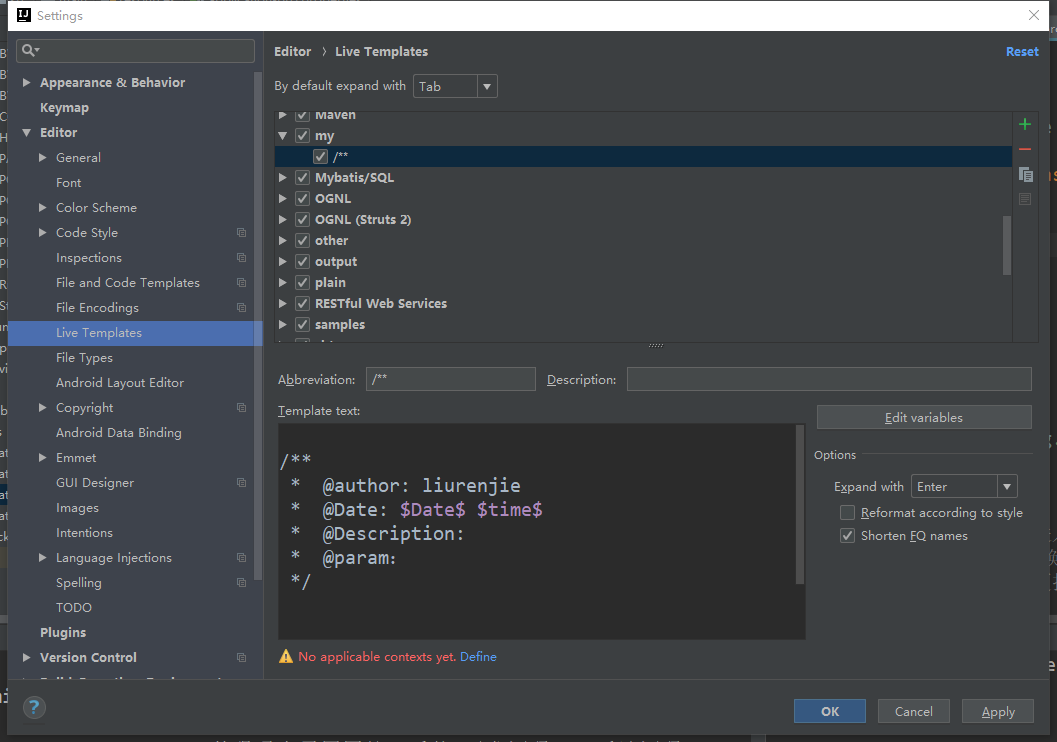Image resolution: width=1057 pixels, height=742 pixels.
Task: Expand the Version Control section
Action: pyautogui.click(x=27, y=657)
